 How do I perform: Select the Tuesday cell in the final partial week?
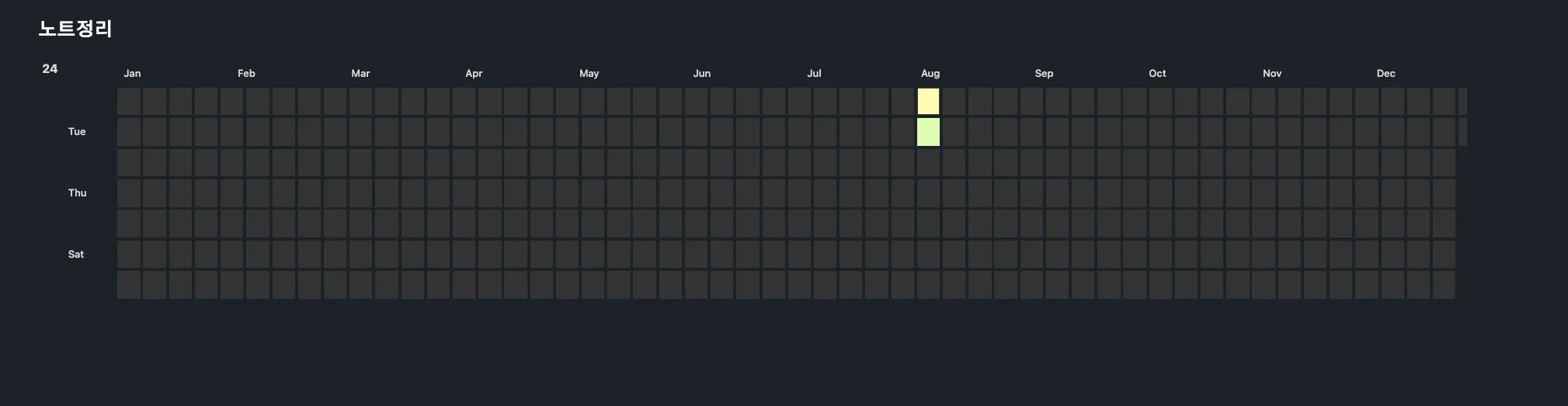[x=1462, y=131]
